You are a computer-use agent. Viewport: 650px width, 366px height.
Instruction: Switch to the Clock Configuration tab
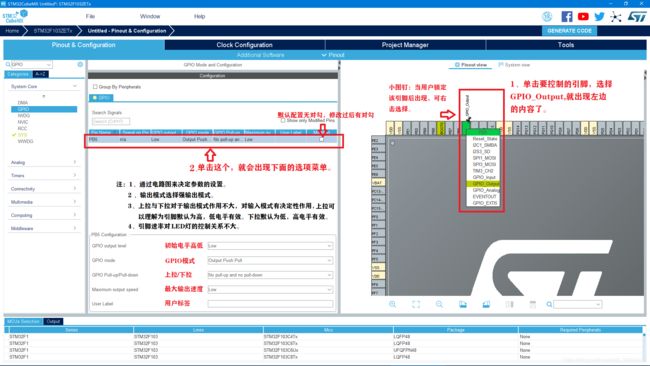(245, 45)
